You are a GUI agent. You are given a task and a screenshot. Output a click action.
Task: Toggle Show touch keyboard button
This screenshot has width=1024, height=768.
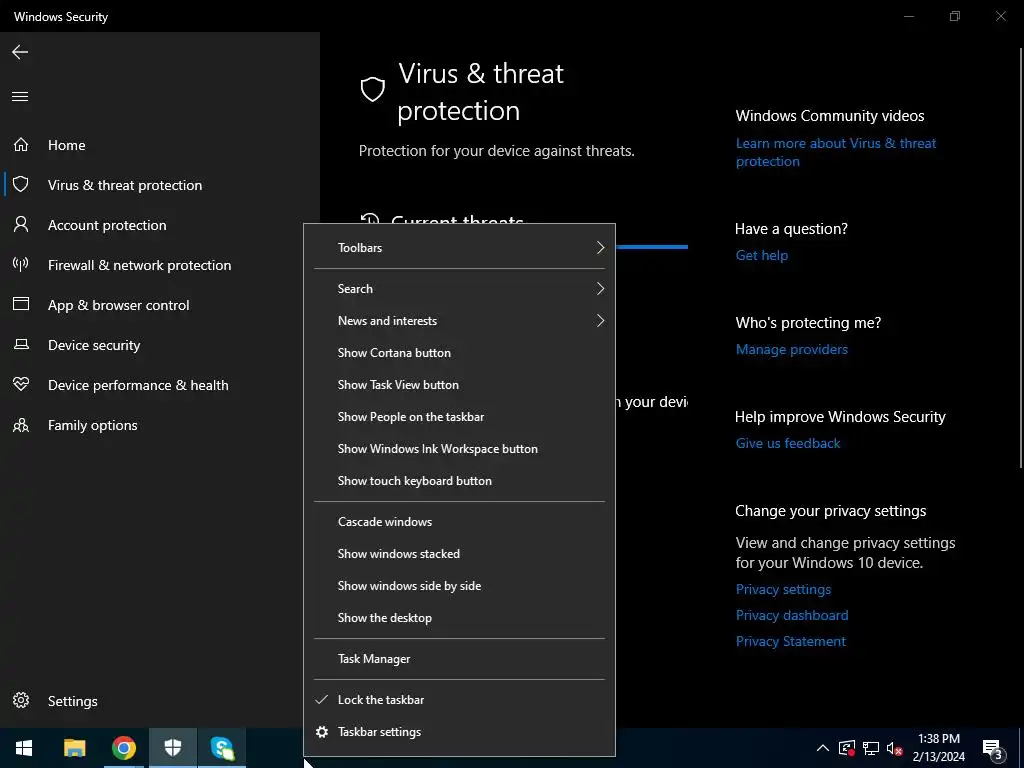point(460,481)
